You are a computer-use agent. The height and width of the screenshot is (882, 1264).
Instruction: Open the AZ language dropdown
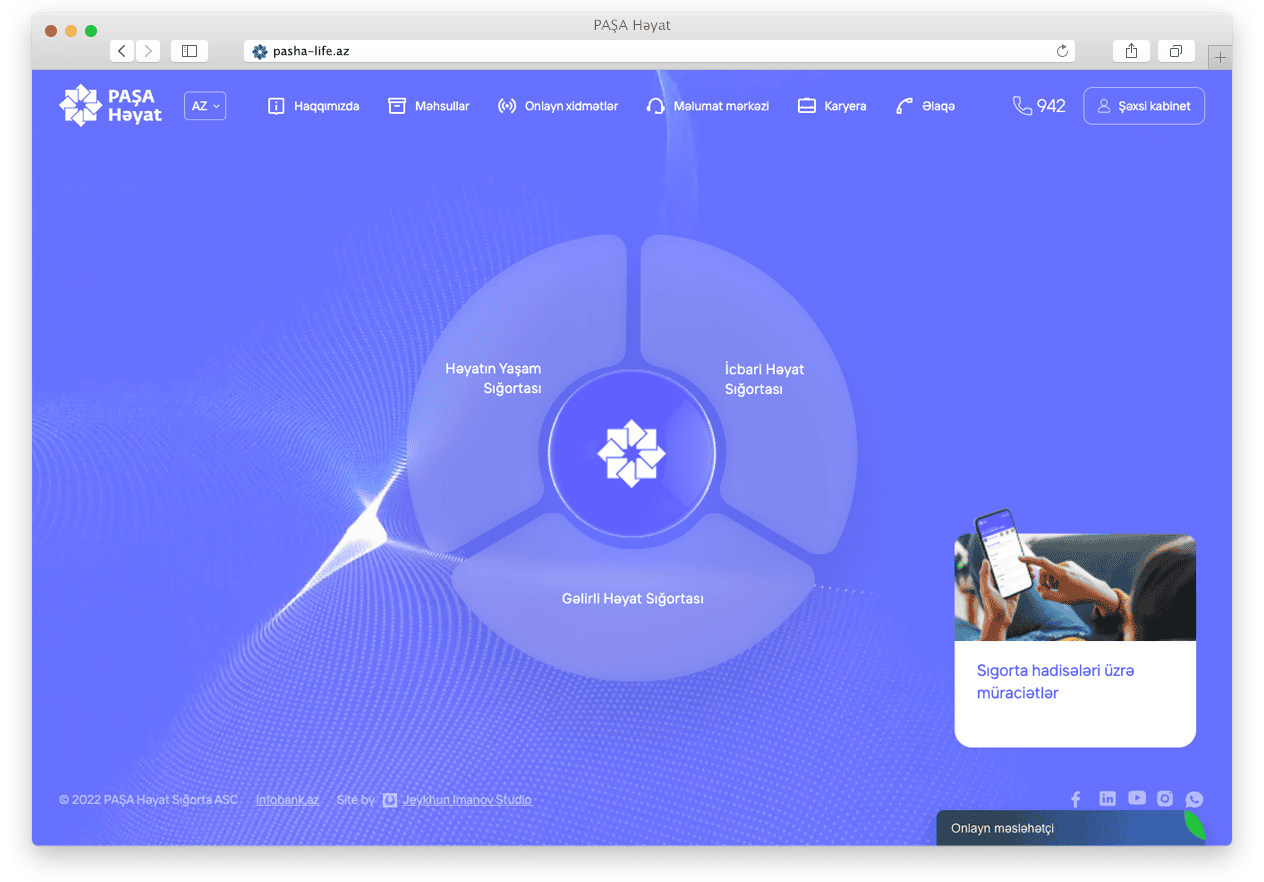205,106
